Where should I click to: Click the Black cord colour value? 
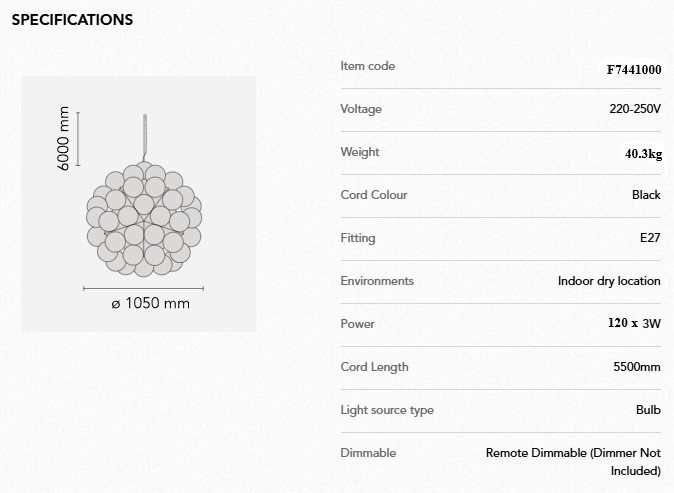tap(646, 195)
